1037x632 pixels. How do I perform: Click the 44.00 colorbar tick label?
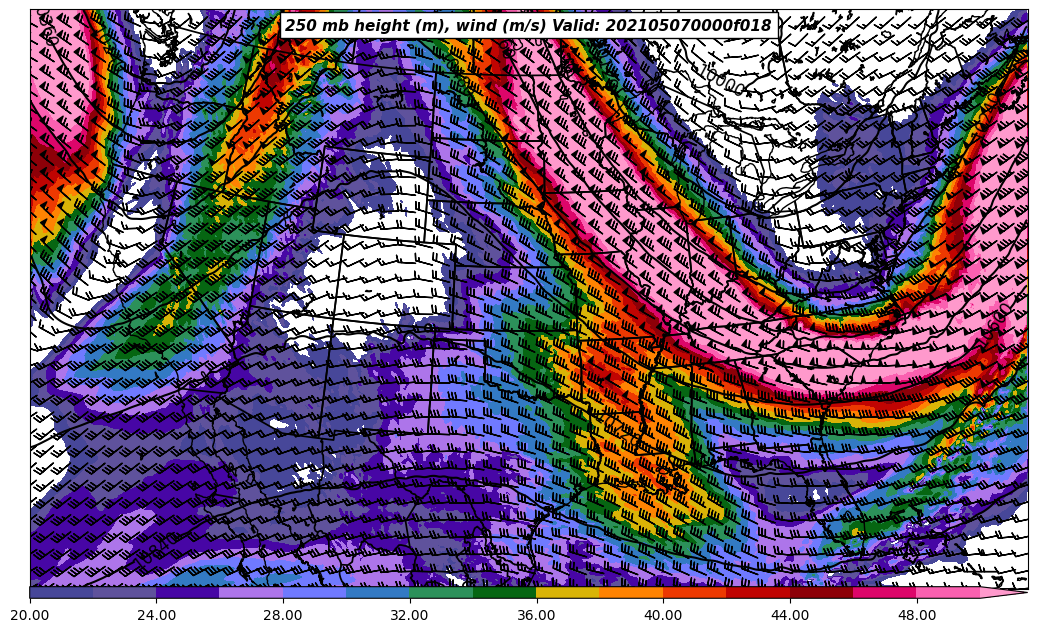[x=790, y=616]
